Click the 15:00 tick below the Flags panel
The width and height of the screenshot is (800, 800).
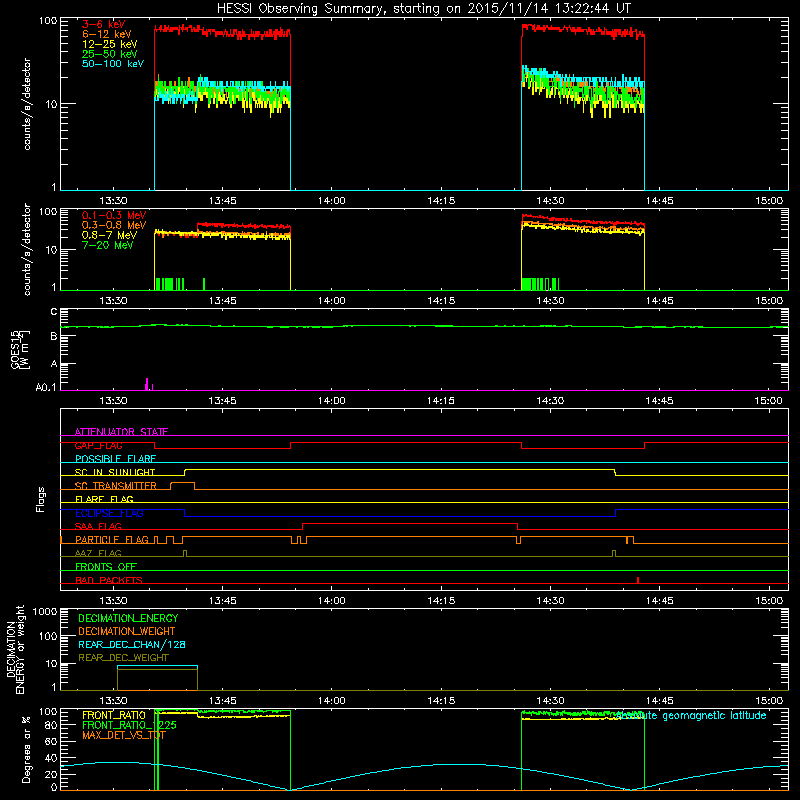click(769, 601)
